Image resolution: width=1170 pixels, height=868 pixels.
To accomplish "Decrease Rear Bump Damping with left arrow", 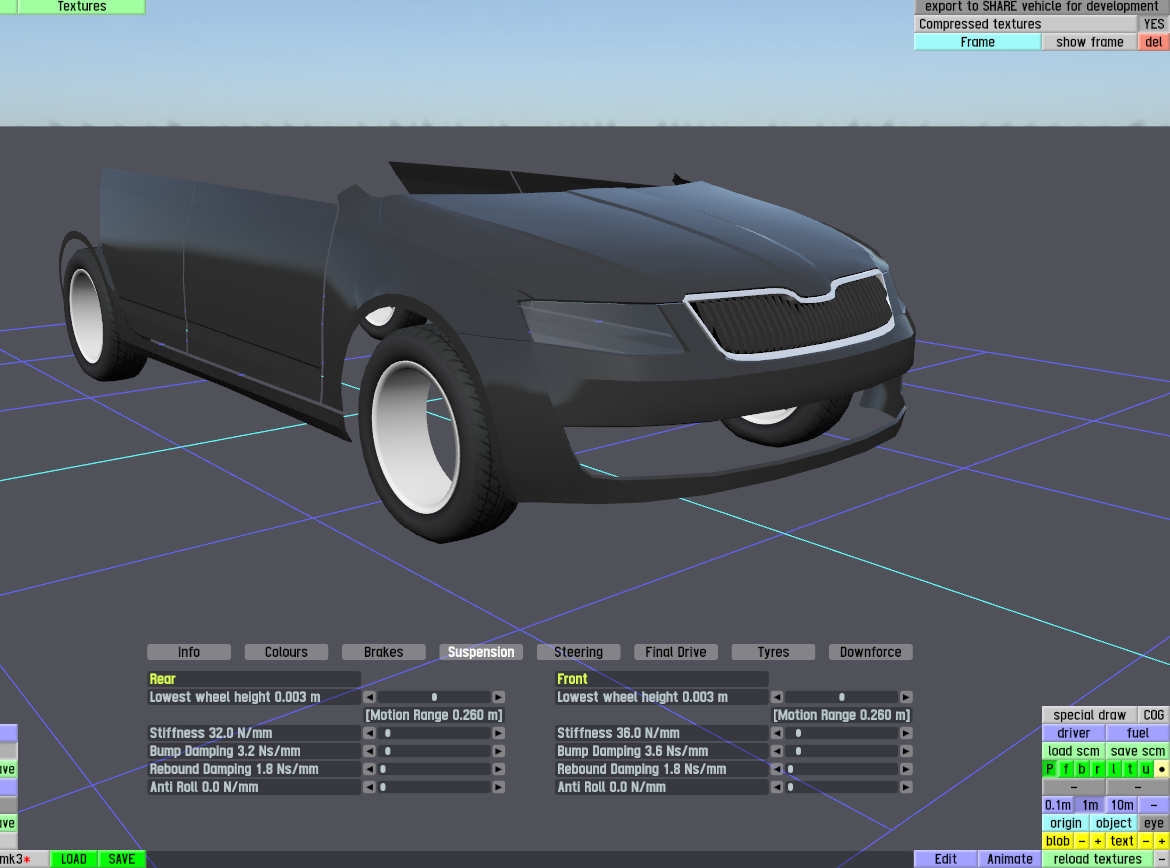I will point(369,751).
